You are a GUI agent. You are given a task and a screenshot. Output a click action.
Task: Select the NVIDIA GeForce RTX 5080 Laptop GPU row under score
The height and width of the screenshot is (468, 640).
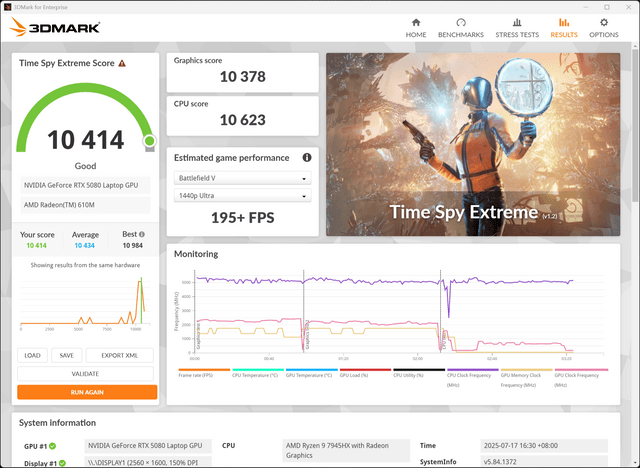pyautogui.click(x=85, y=185)
